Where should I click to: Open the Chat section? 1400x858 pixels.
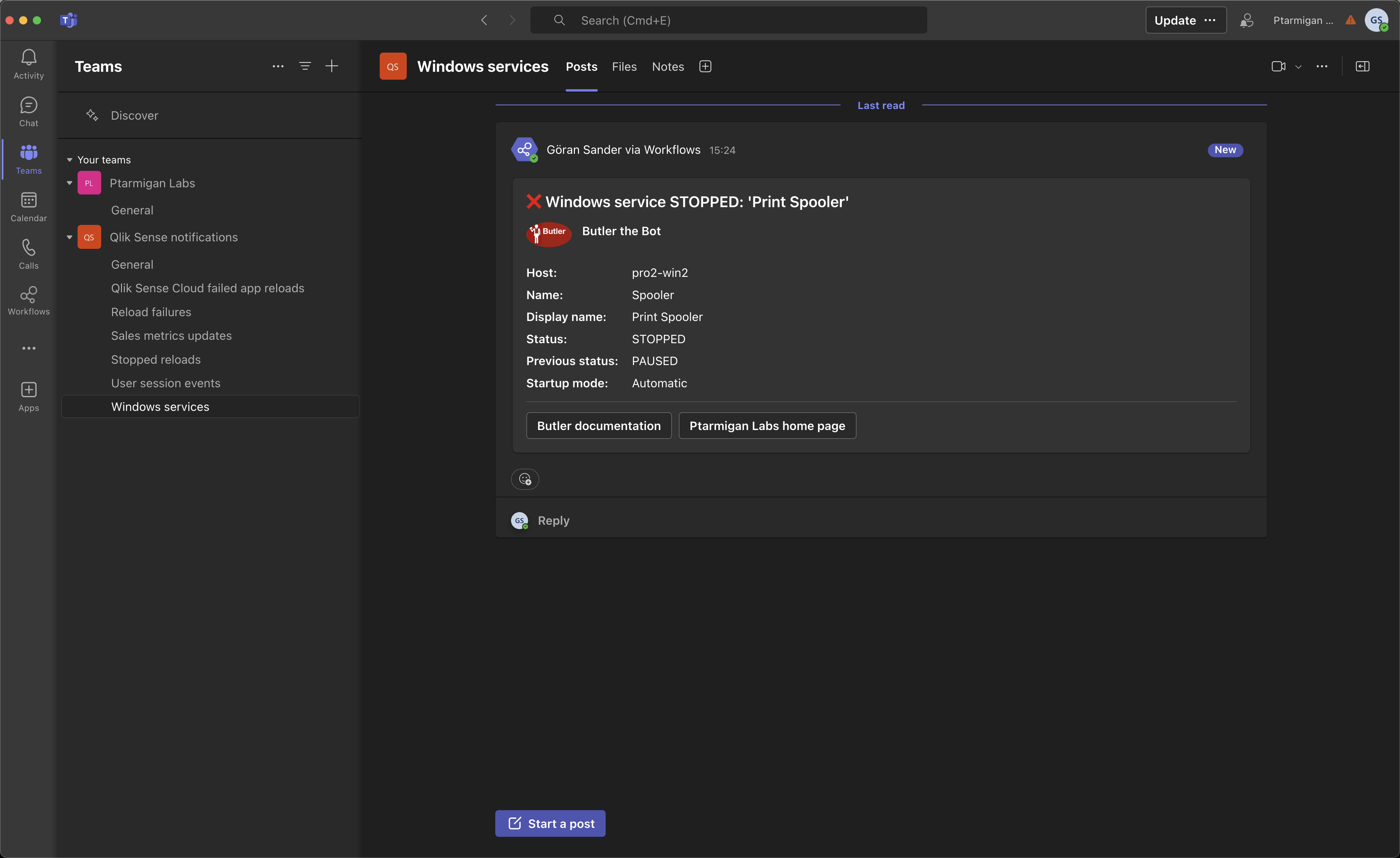click(x=28, y=111)
